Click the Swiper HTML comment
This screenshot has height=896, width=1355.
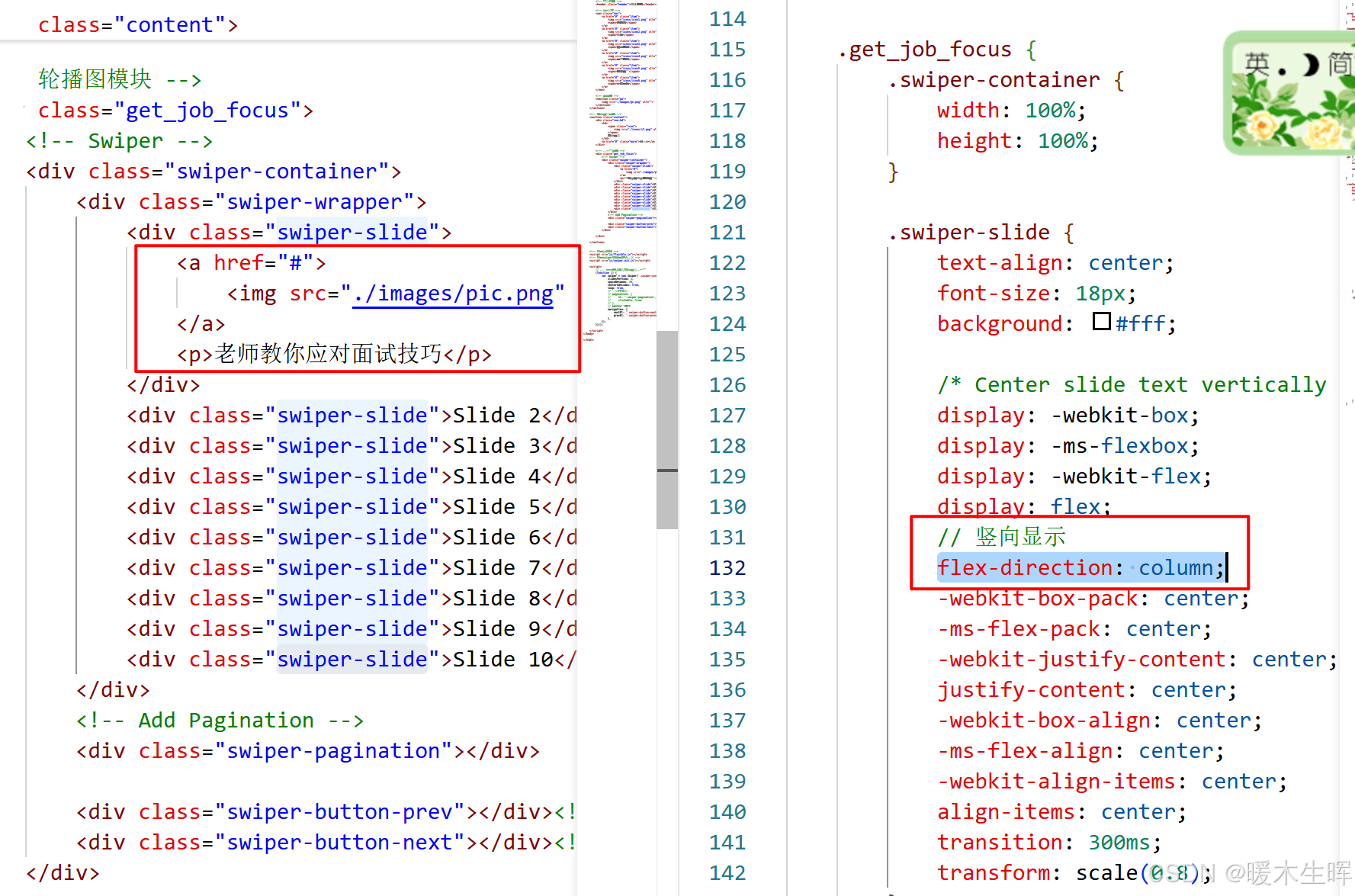119,141
